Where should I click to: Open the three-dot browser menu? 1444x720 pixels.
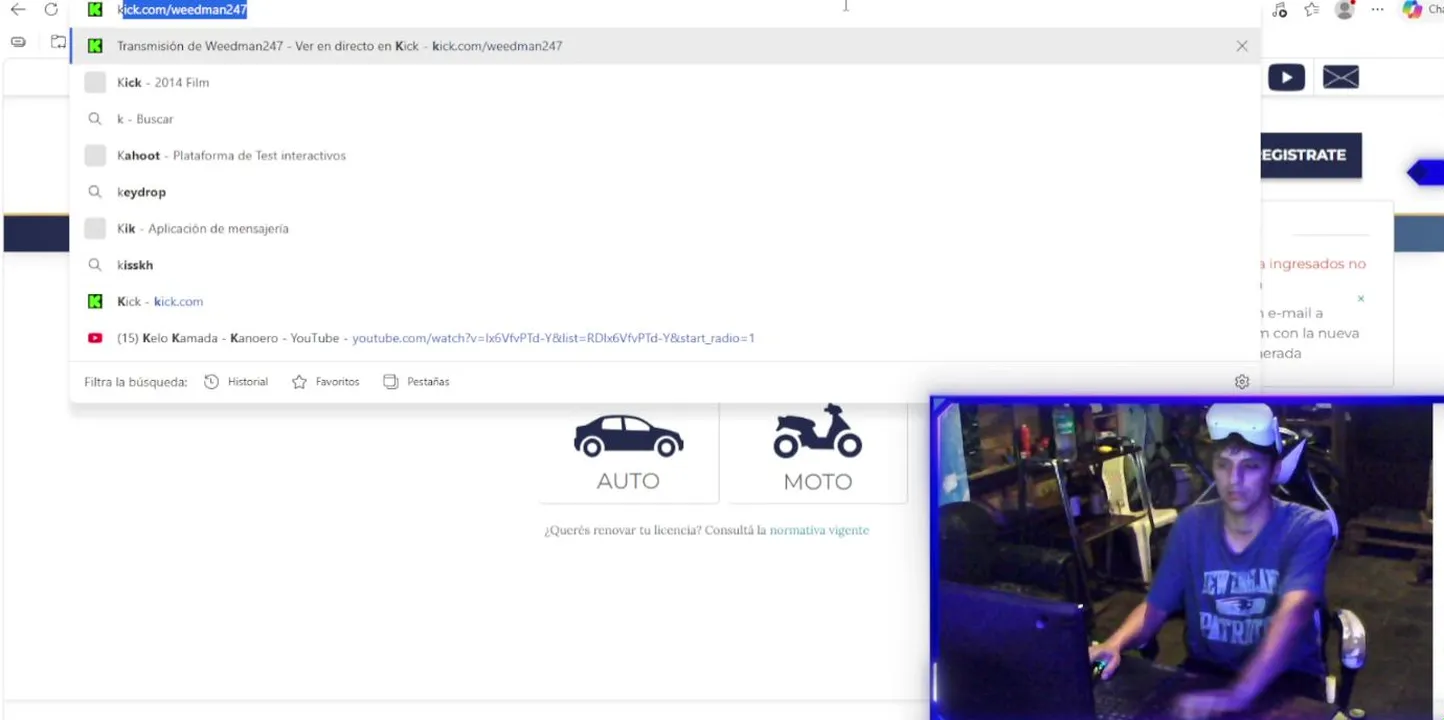click(x=1377, y=10)
